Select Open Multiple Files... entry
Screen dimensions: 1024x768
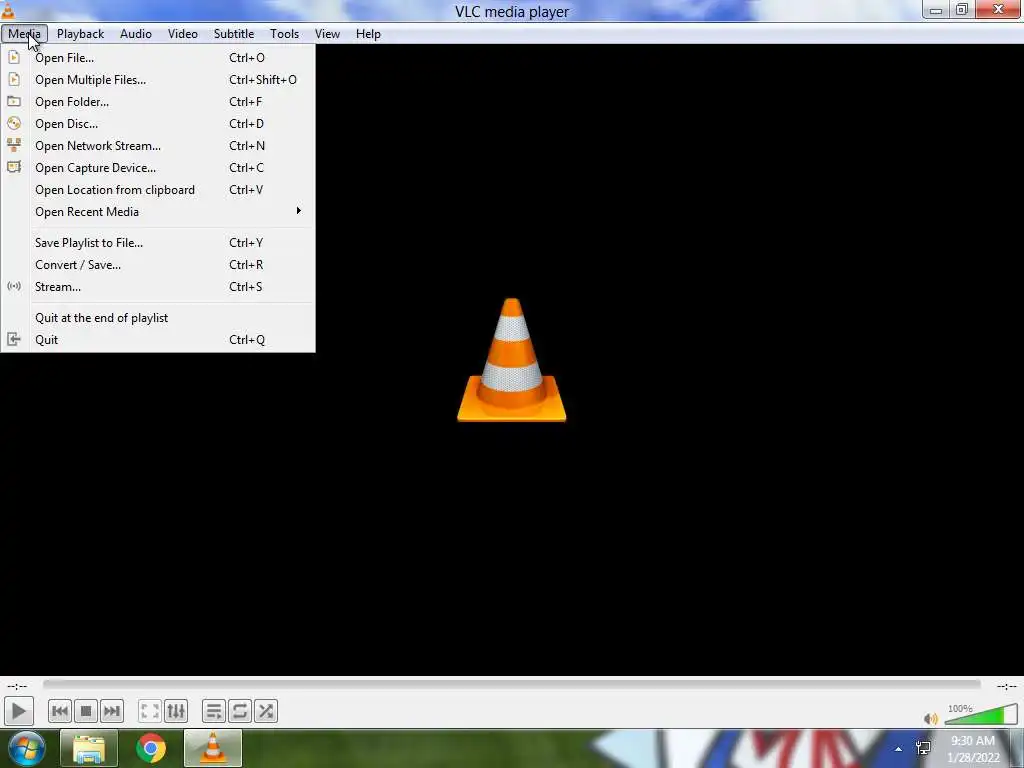(x=158, y=80)
